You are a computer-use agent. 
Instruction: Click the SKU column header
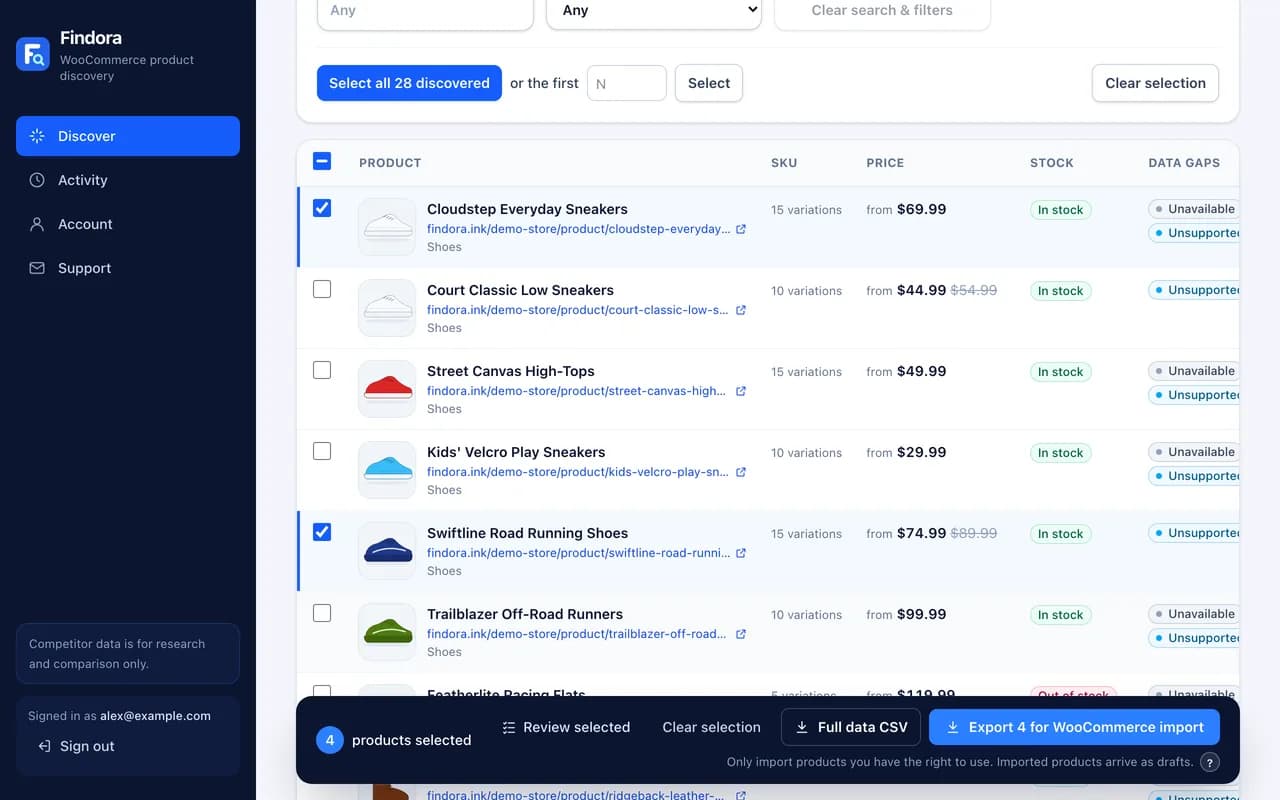click(x=784, y=162)
